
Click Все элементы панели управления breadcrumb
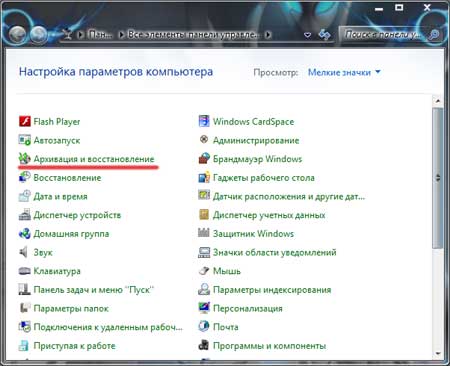193,35
